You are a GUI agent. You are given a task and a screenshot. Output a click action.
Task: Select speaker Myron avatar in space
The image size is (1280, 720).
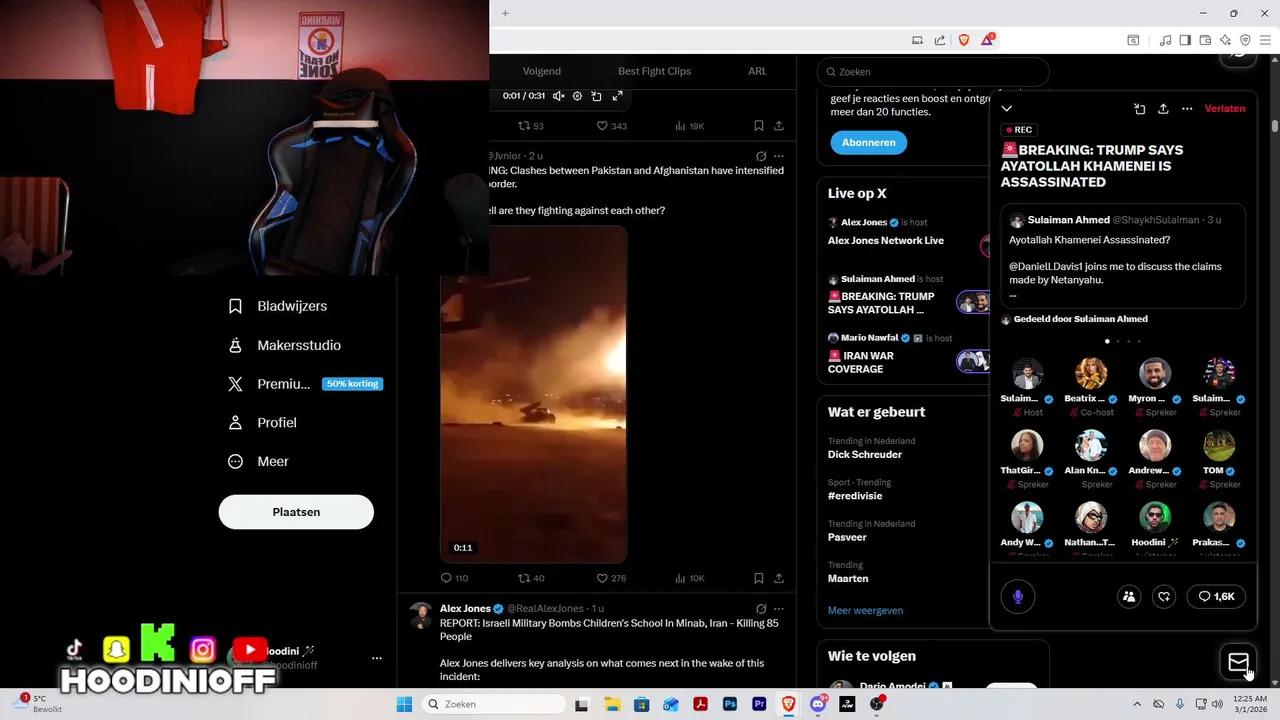(1155, 374)
